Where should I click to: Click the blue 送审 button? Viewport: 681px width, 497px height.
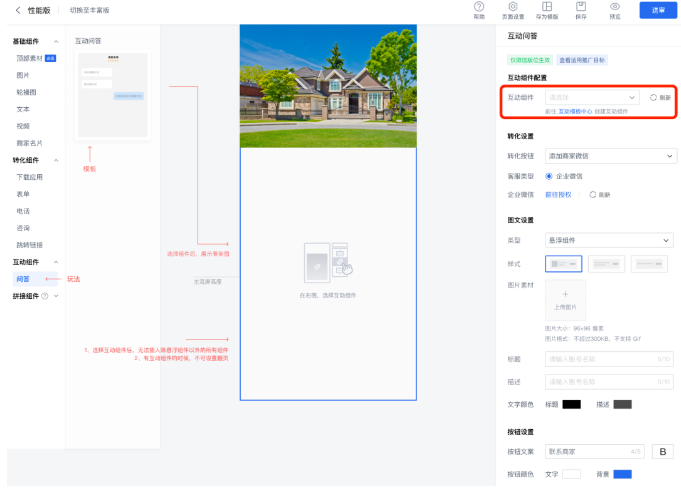pyautogui.click(x=657, y=10)
